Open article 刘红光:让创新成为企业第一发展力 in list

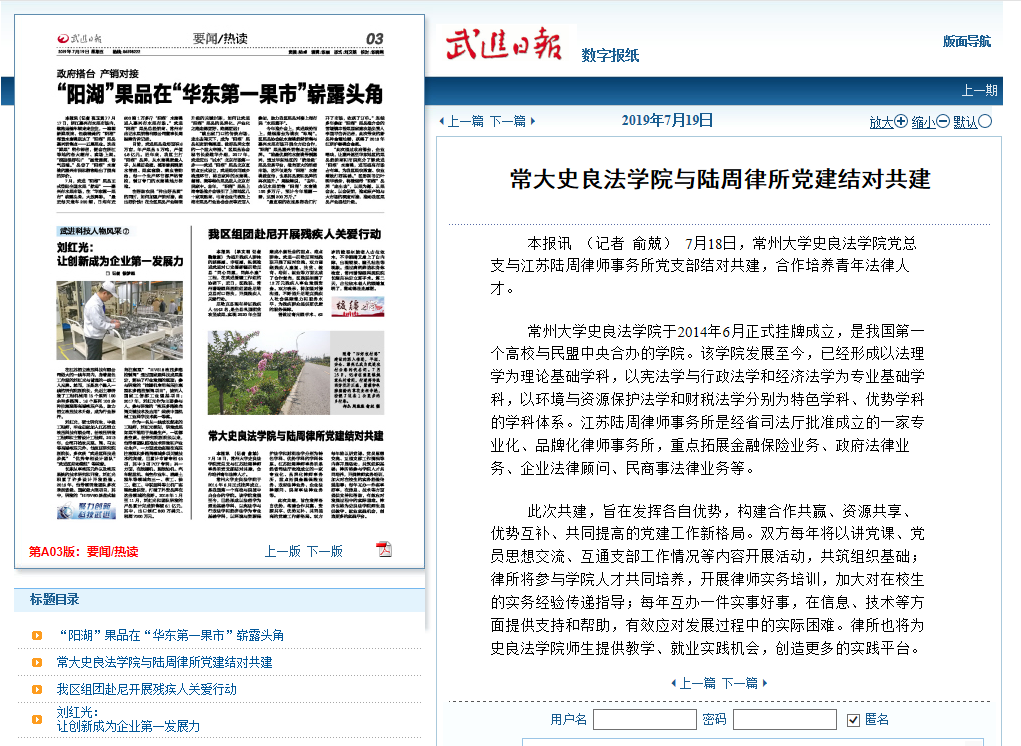[128, 719]
